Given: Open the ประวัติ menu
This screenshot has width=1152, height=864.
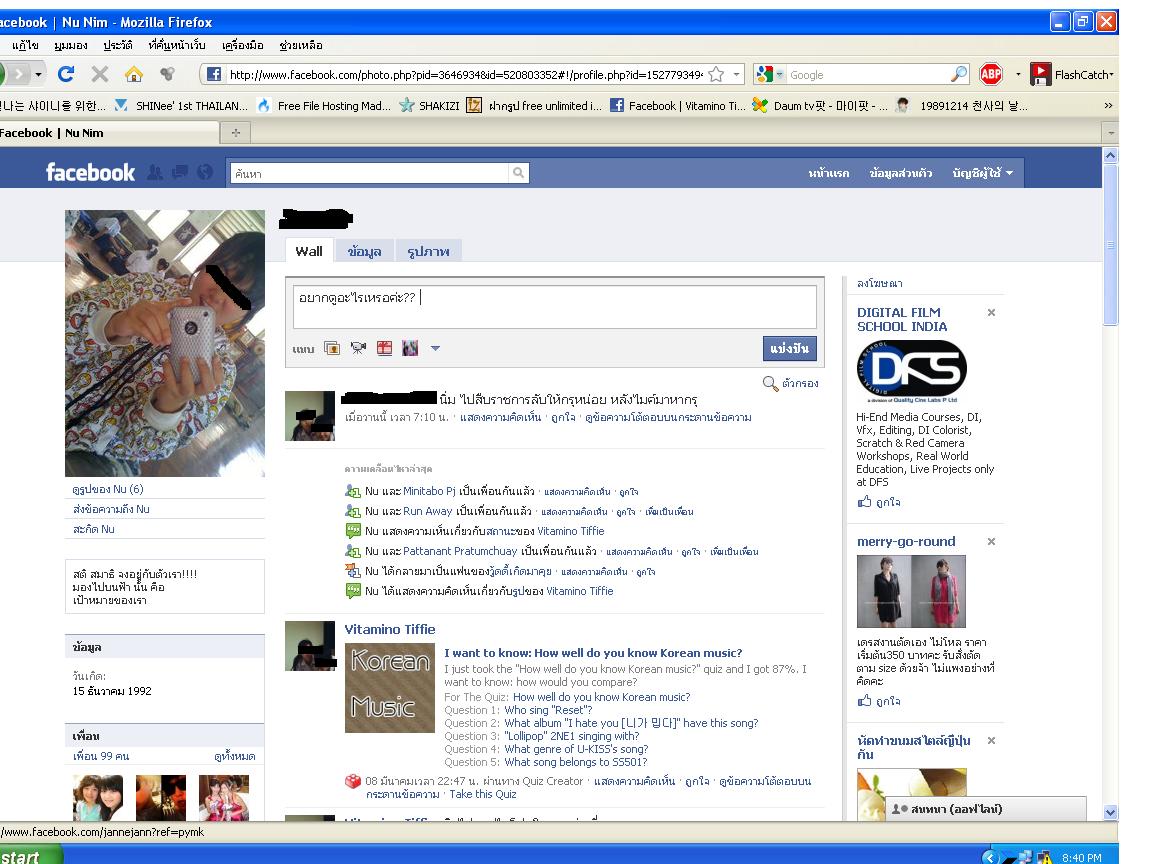Looking at the screenshot, I should (118, 45).
